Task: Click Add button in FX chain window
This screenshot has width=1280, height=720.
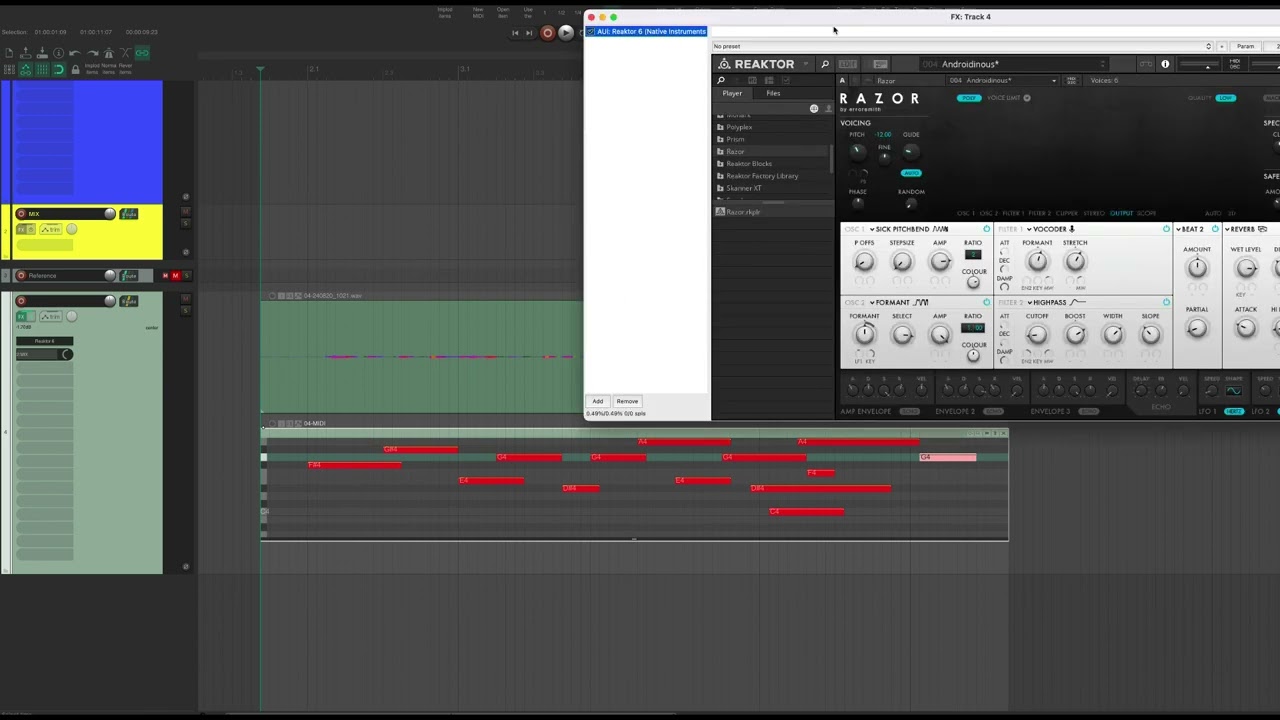Action: (598, 401)
